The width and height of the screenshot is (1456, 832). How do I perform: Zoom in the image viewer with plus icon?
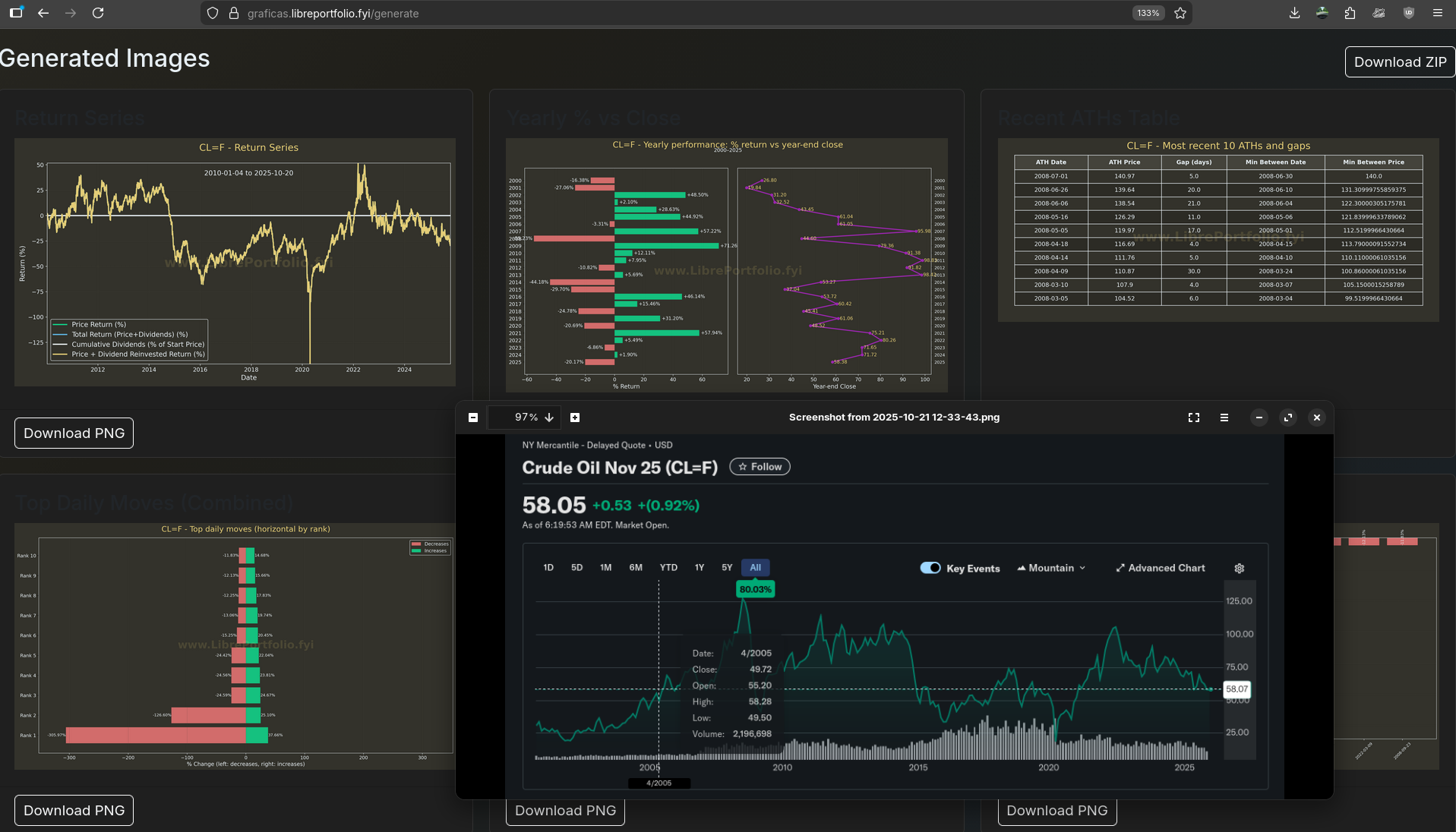click(575, 418)
